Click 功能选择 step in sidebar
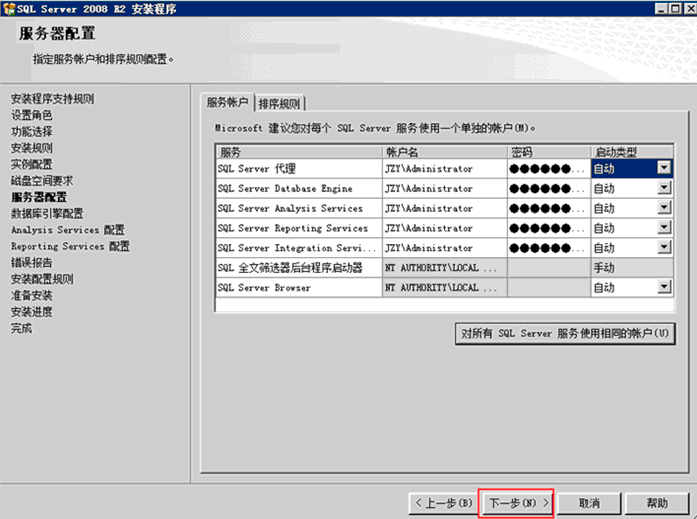Viewport: 697px width, 519px height. [x=32, y=132]
